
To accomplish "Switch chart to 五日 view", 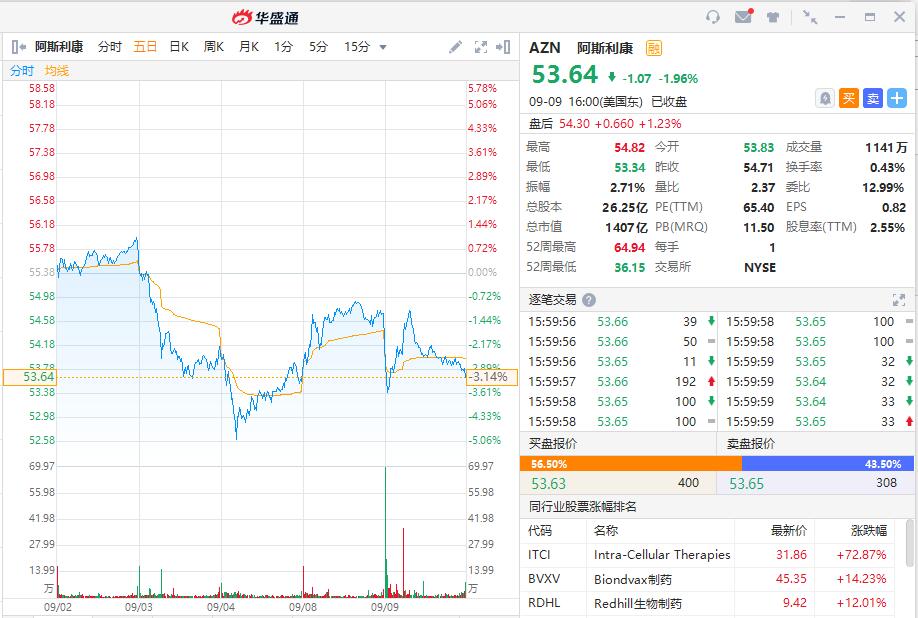I will pos(145,47).
